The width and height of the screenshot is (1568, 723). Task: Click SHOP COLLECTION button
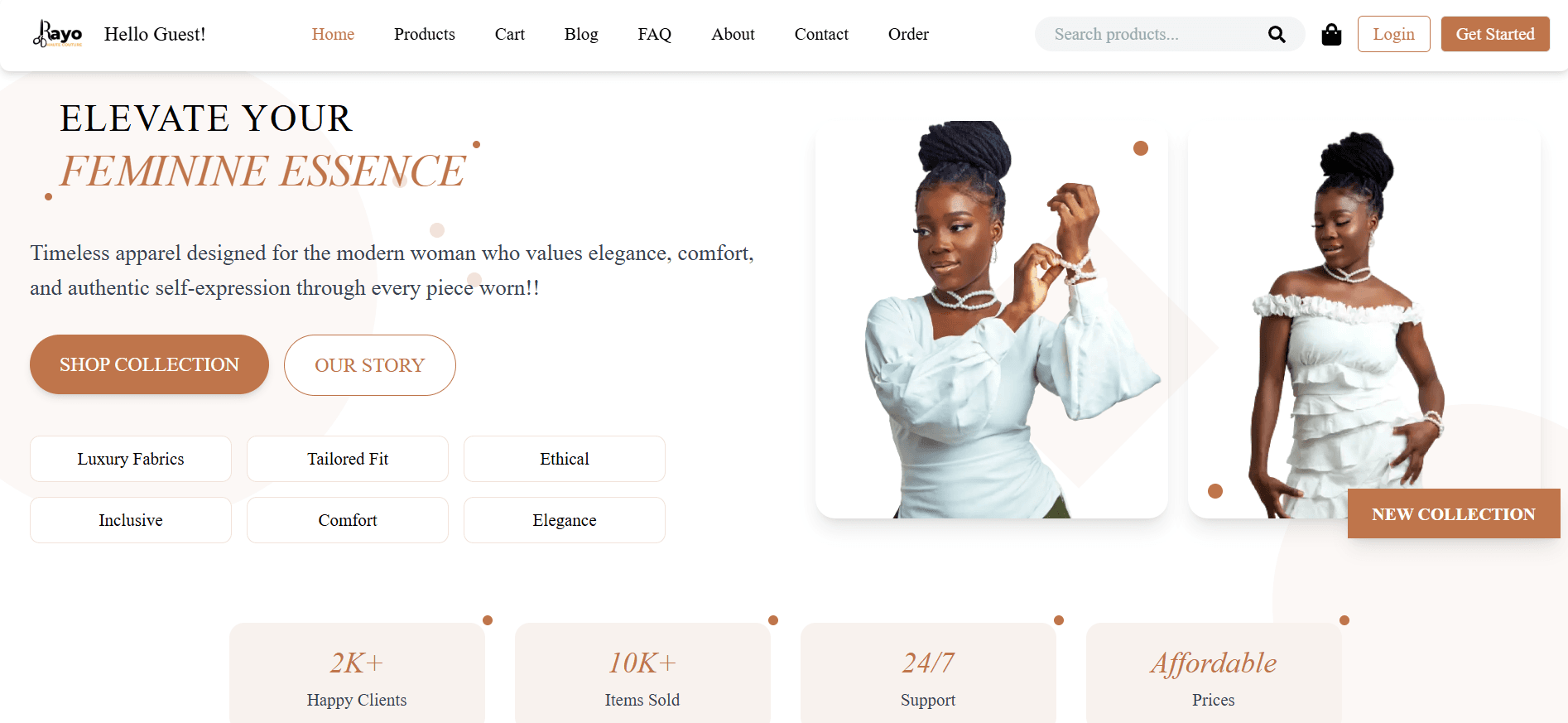point(149,364)
